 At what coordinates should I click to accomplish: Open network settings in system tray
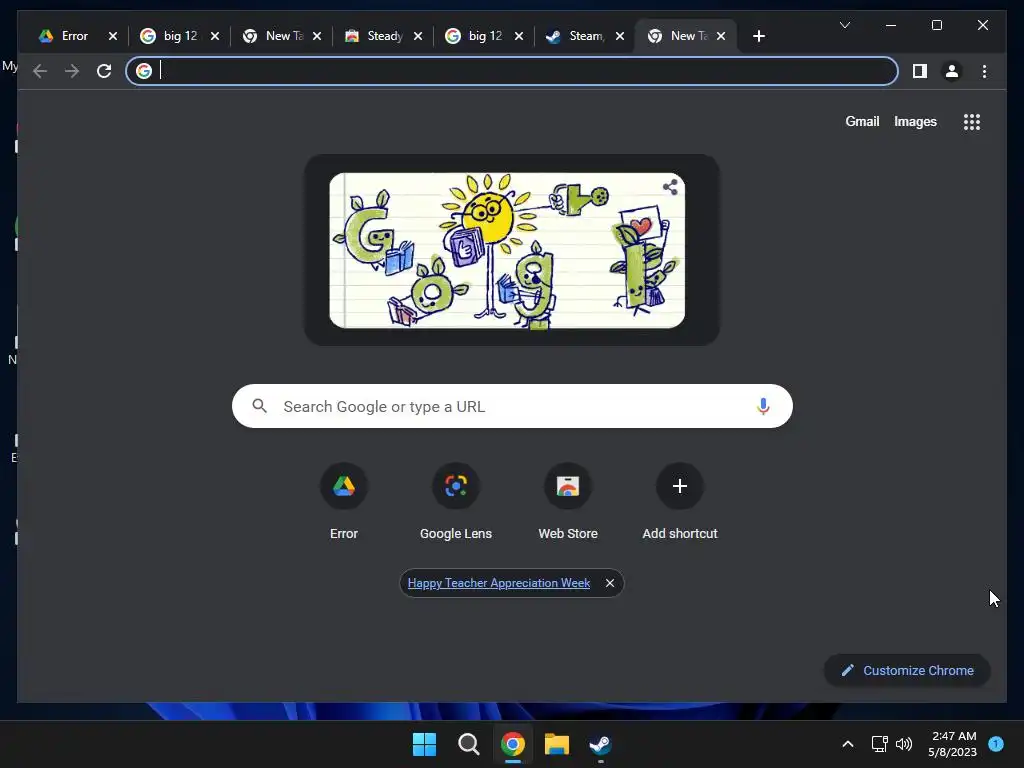click(x=880, y=744)
